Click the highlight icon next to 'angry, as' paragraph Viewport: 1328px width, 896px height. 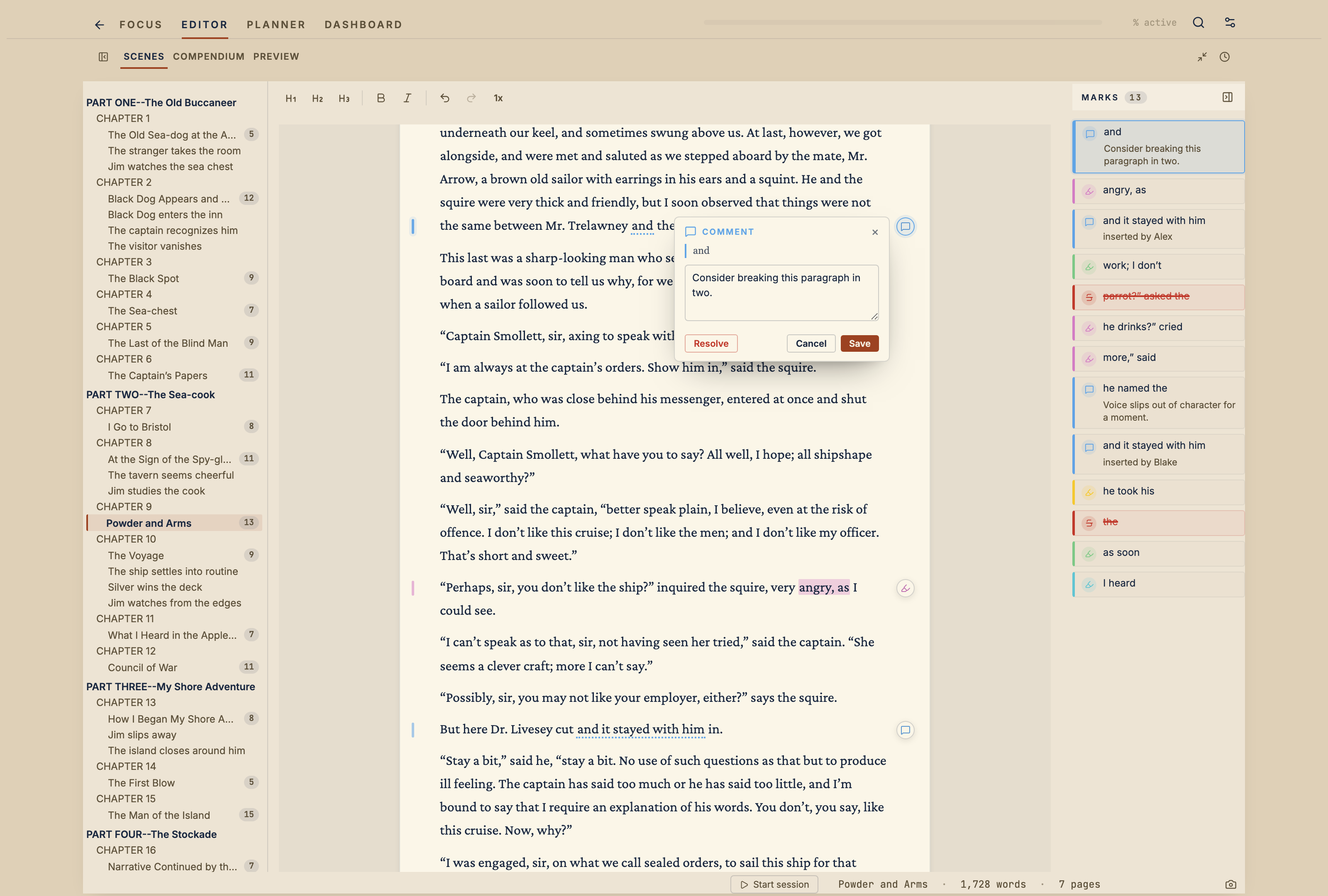click(905, 588)
